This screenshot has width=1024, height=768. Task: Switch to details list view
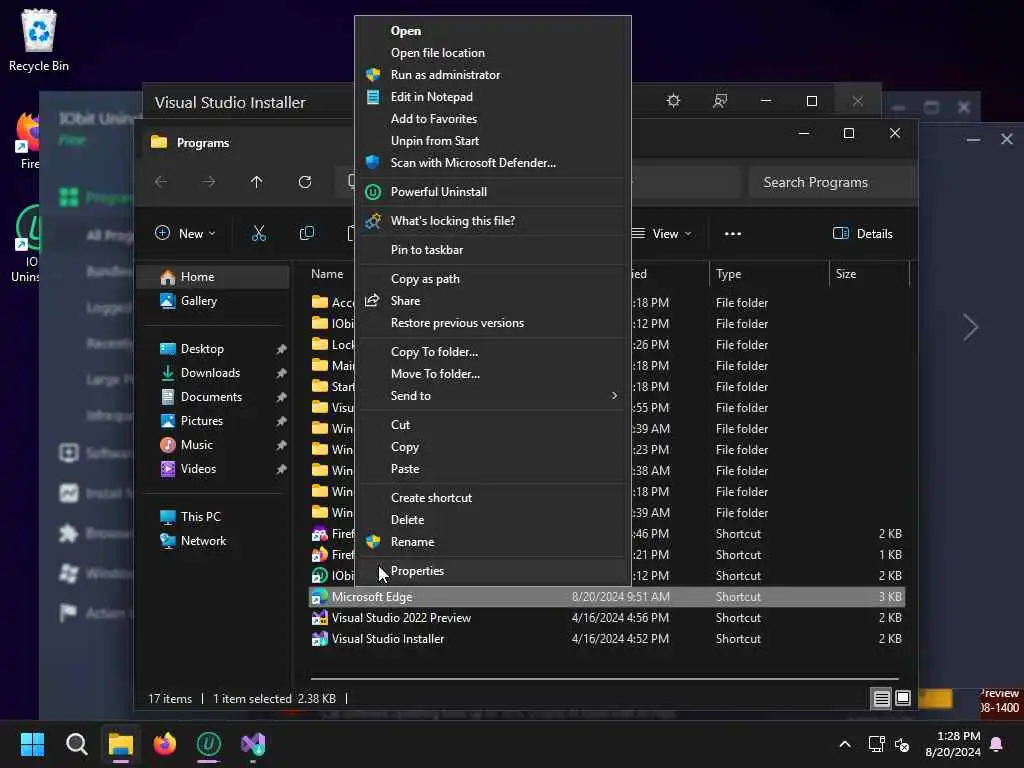click(881, 699)
